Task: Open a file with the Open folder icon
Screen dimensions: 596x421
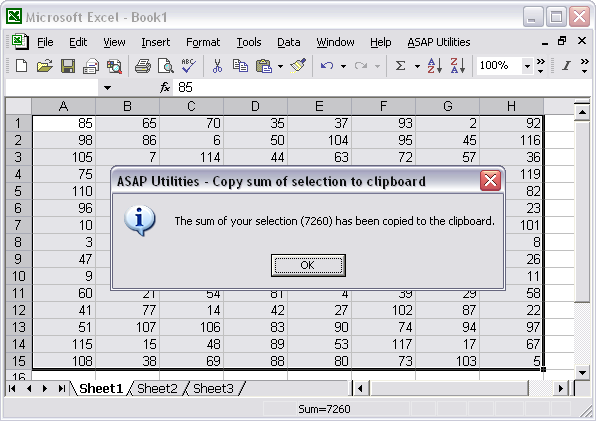Action: coord(45,66)
